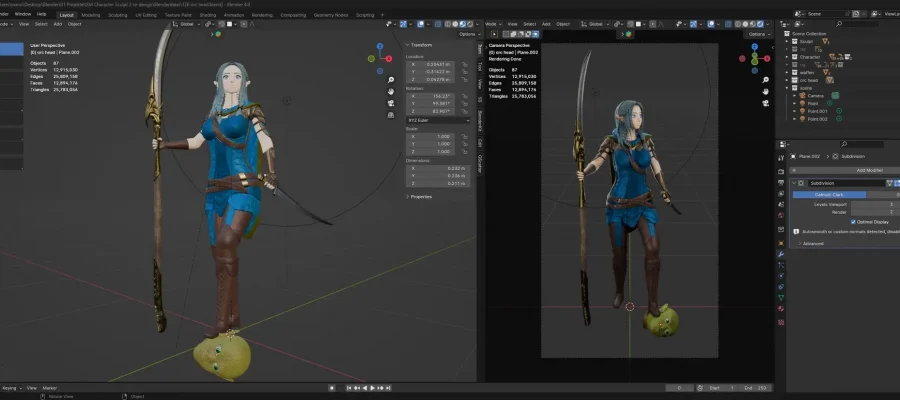This screenshot has width=900, height=400.
Task: Open Select menu in right viewport header
Action: [530, 24]
